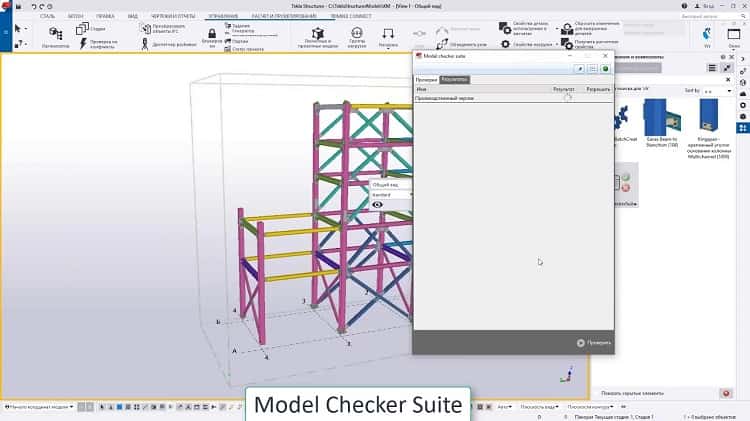Image resolution: width=750 pixels, height=421 pixels.
Task: Open the Sort by dropdown in catalog
Action: coord(709,91)
